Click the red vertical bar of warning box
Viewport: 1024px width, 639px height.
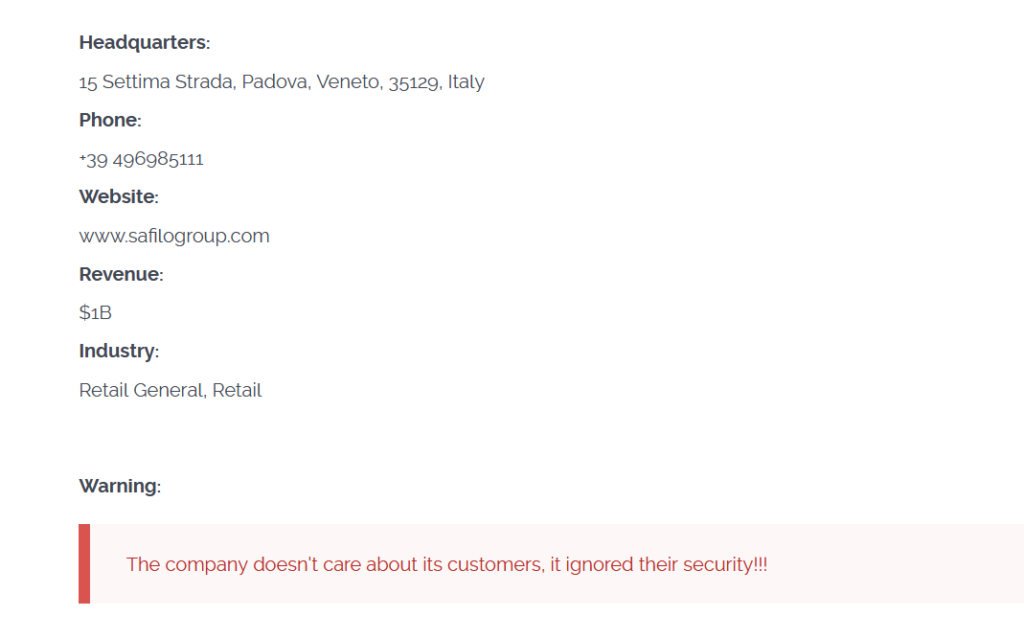click(84, 564)
